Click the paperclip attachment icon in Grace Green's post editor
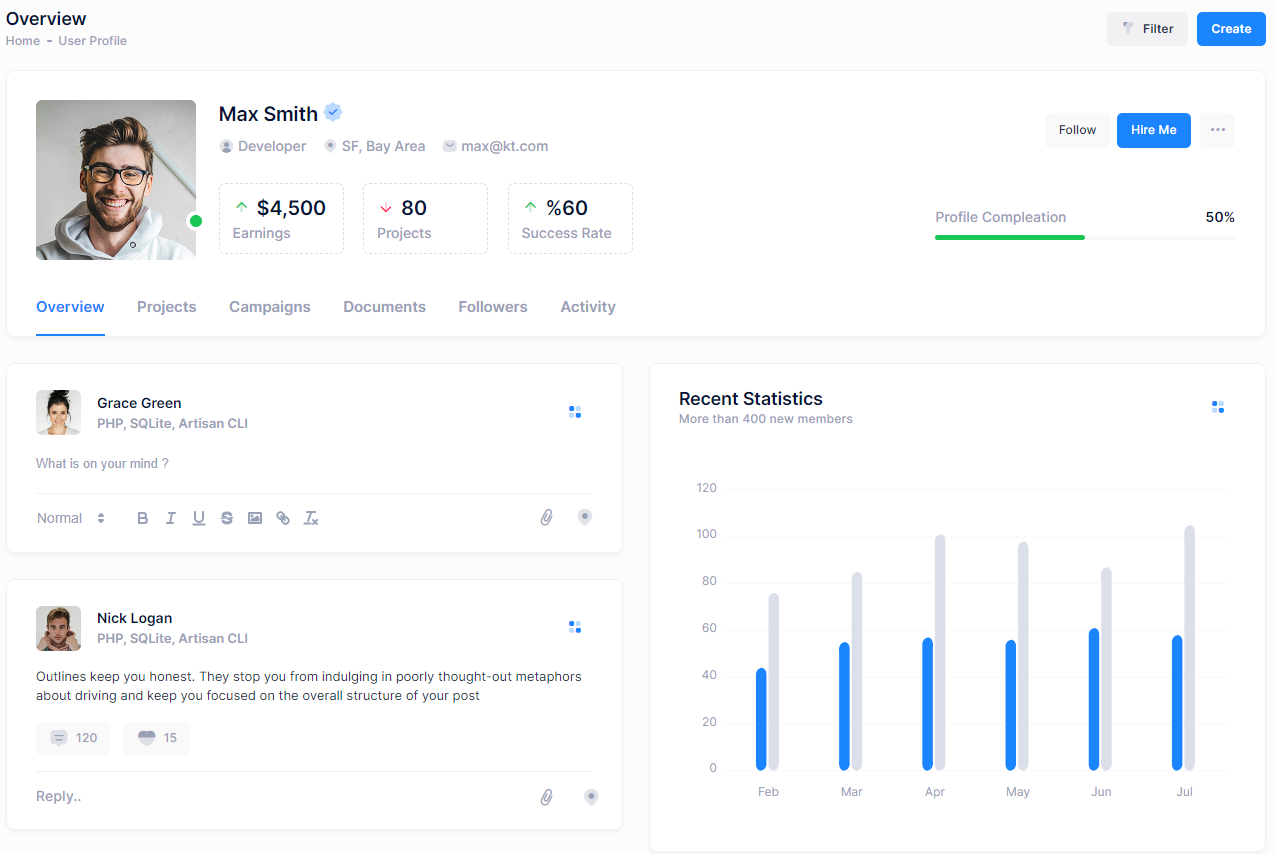Viewport: 1276px width, 854px height. pos(546,517)
